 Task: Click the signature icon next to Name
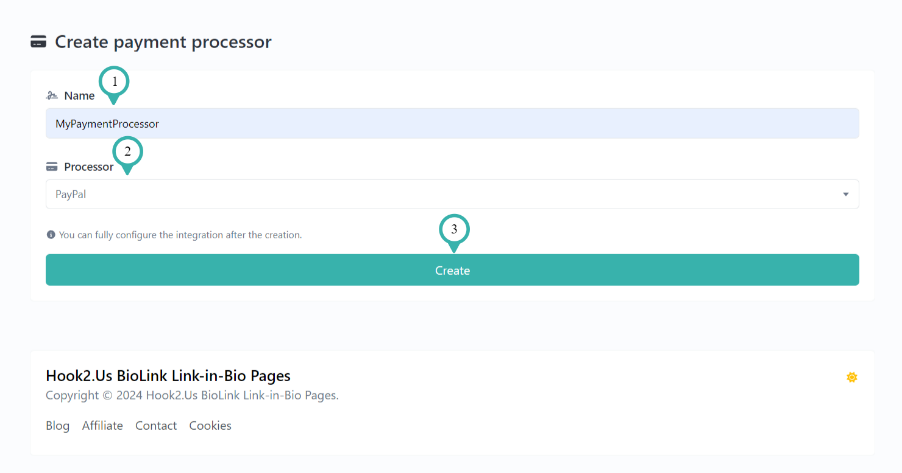[x=52, y=96]
